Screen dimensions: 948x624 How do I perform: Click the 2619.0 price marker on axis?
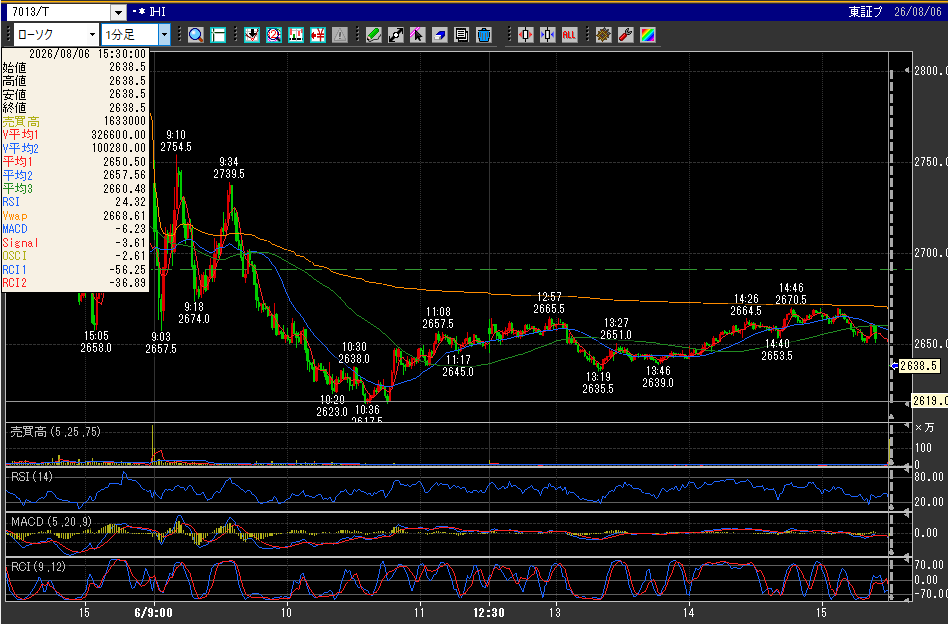click(x=929, y=401)
